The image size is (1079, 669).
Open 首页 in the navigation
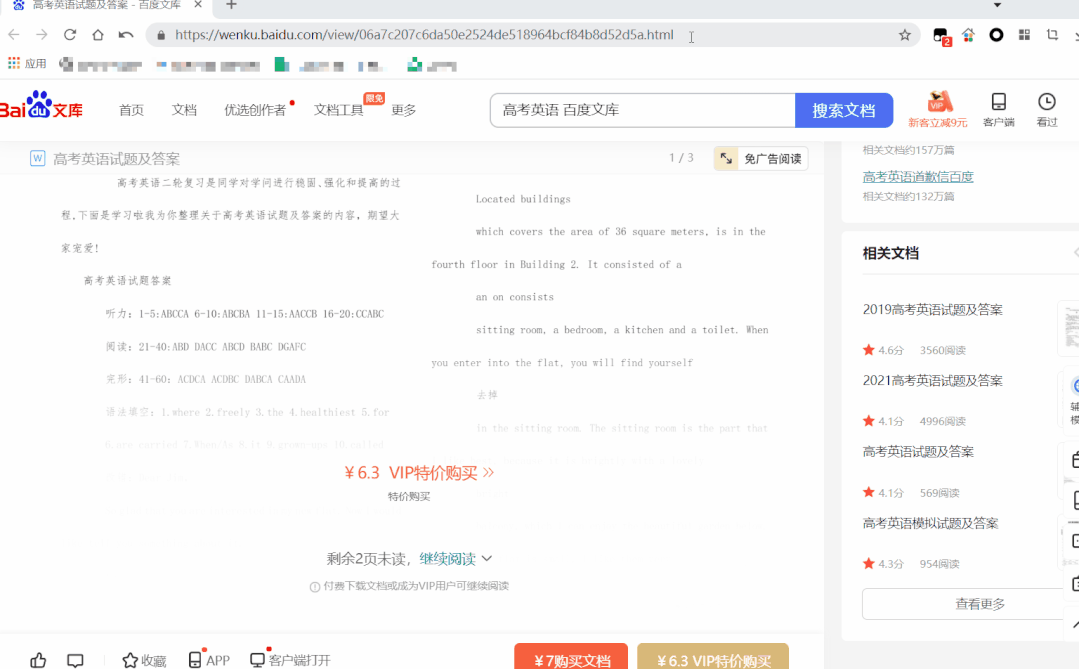pos(131,110)
